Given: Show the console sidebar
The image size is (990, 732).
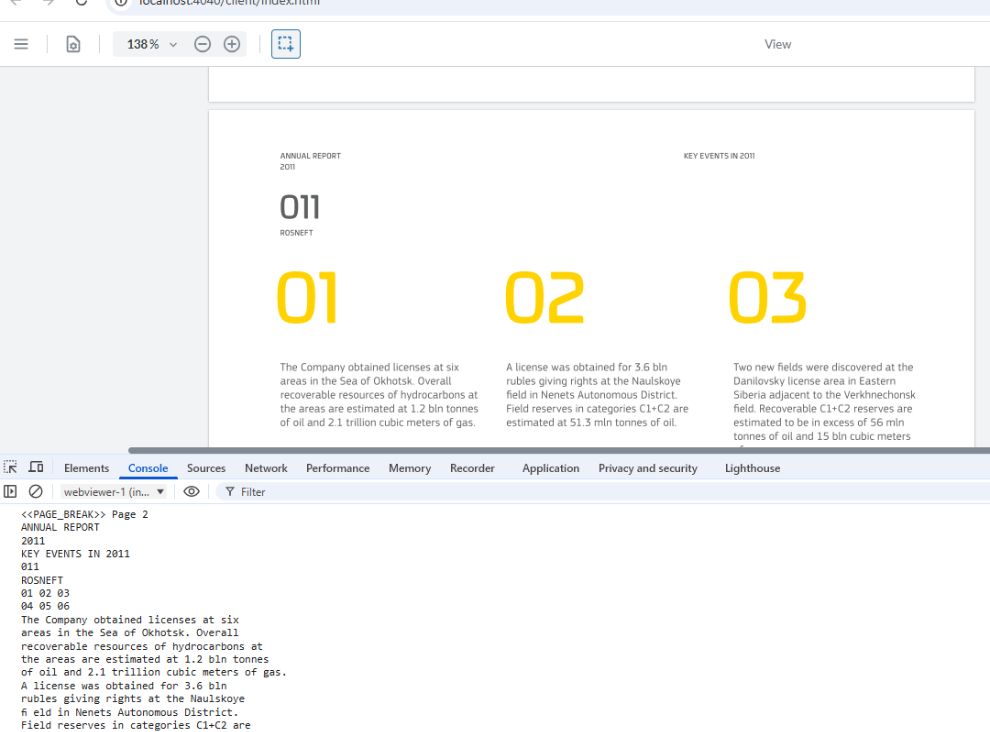Looking at the screenshot, I should pyautogui.click(x=10, y=491).
